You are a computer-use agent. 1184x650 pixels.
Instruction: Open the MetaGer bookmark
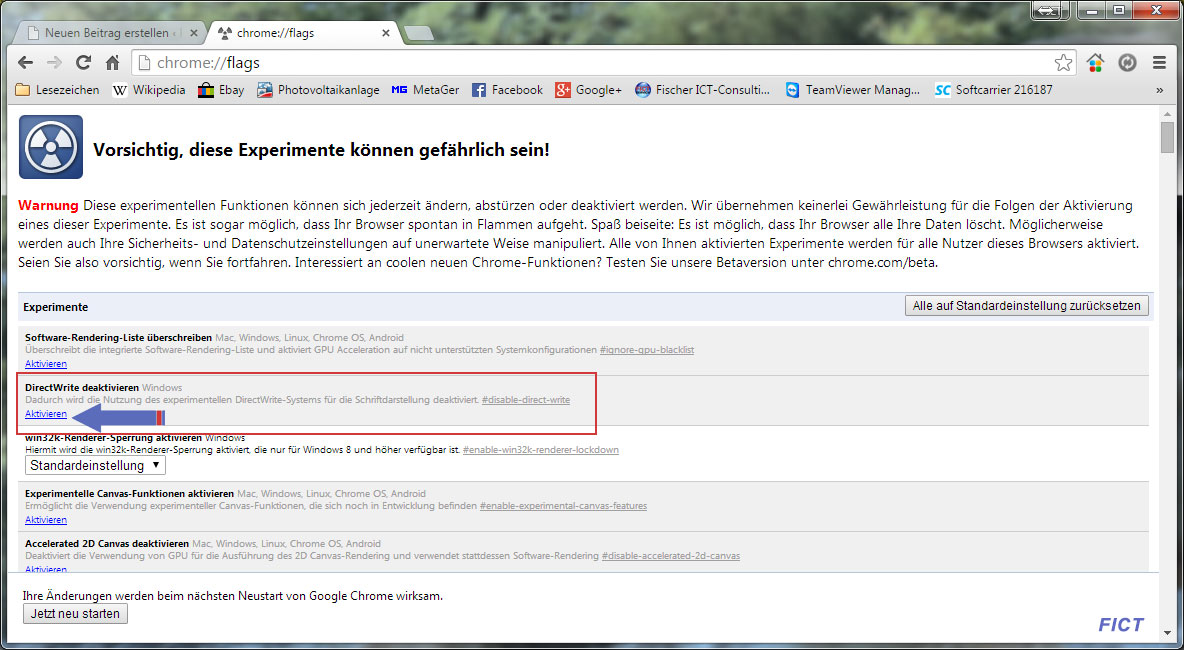click(425, 90)
